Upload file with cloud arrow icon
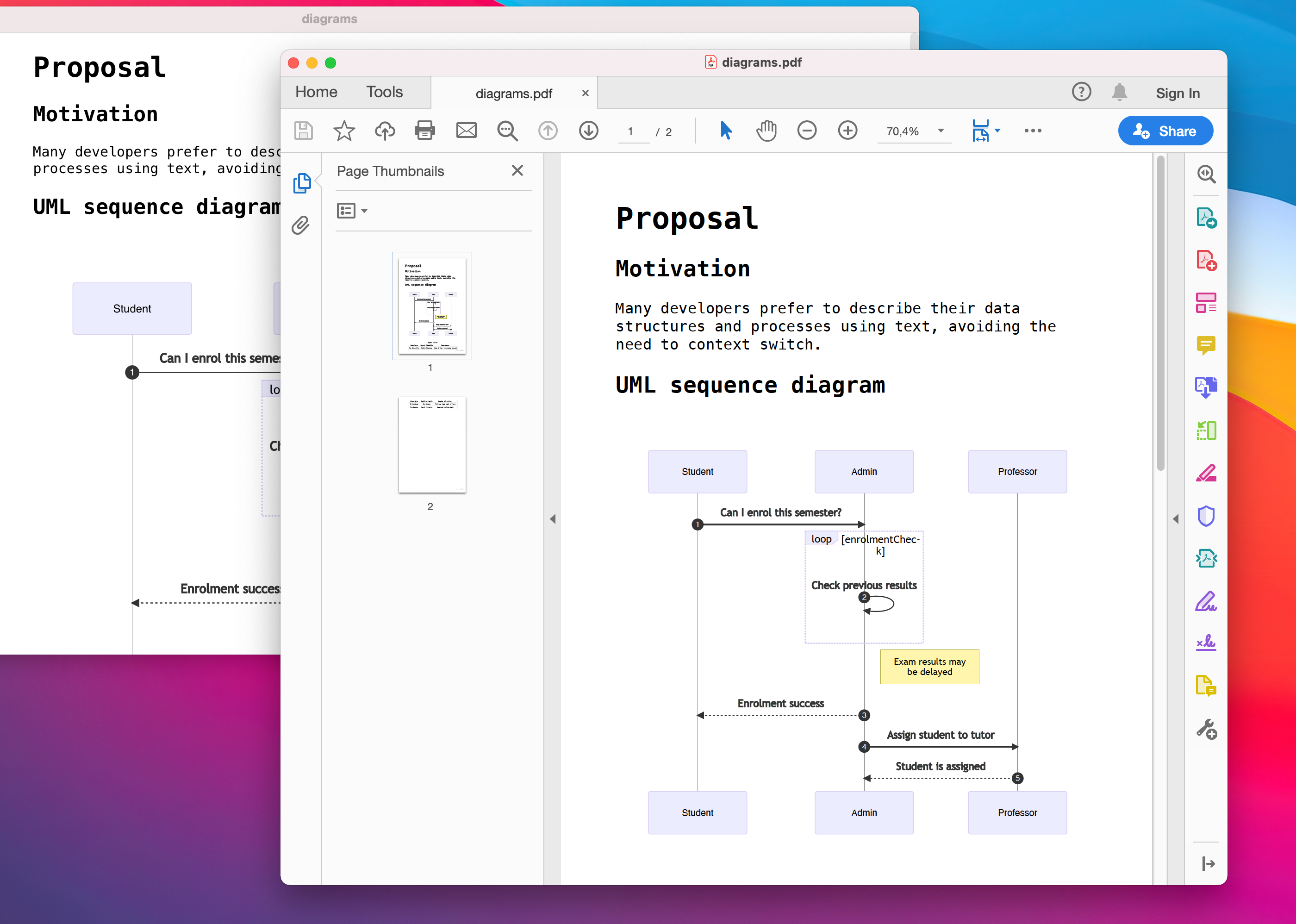 pyautogui.click(x=385, y=131)
